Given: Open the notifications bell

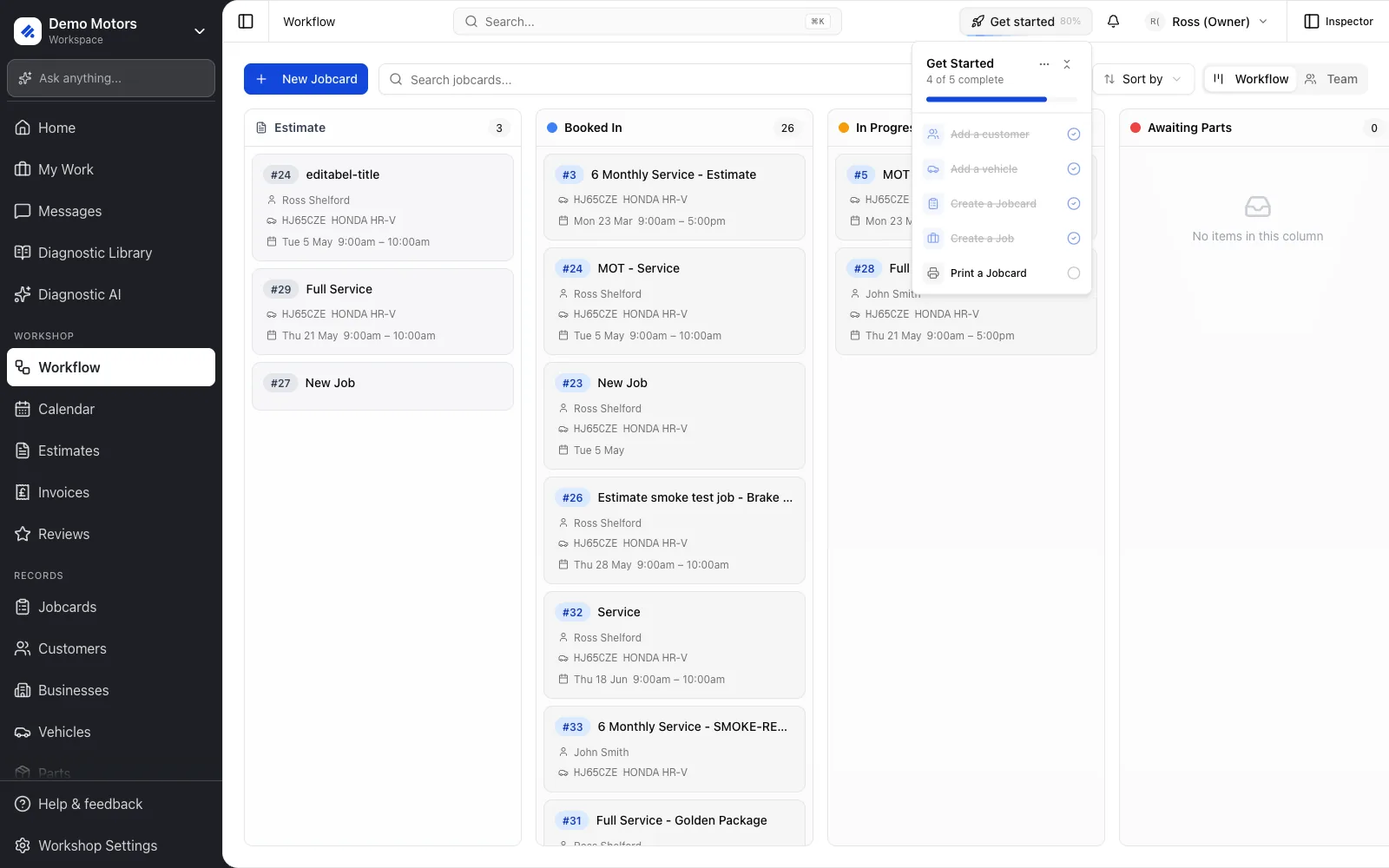Looking at the screenshot, I should pos(1113,22).
